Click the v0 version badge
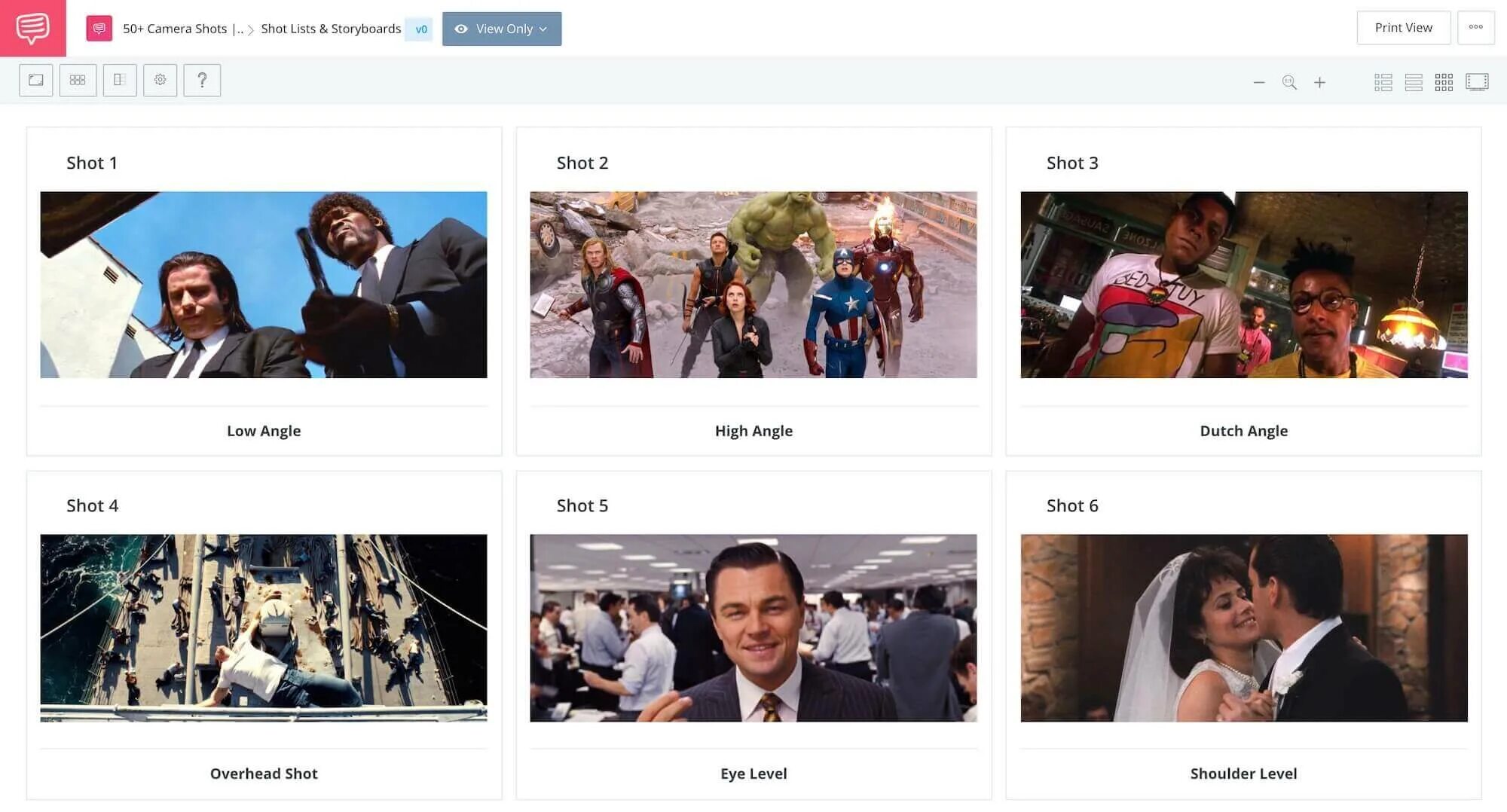The width and height of the screenshot is (1507, 812). pyautogui.click(x=420, y=29)
